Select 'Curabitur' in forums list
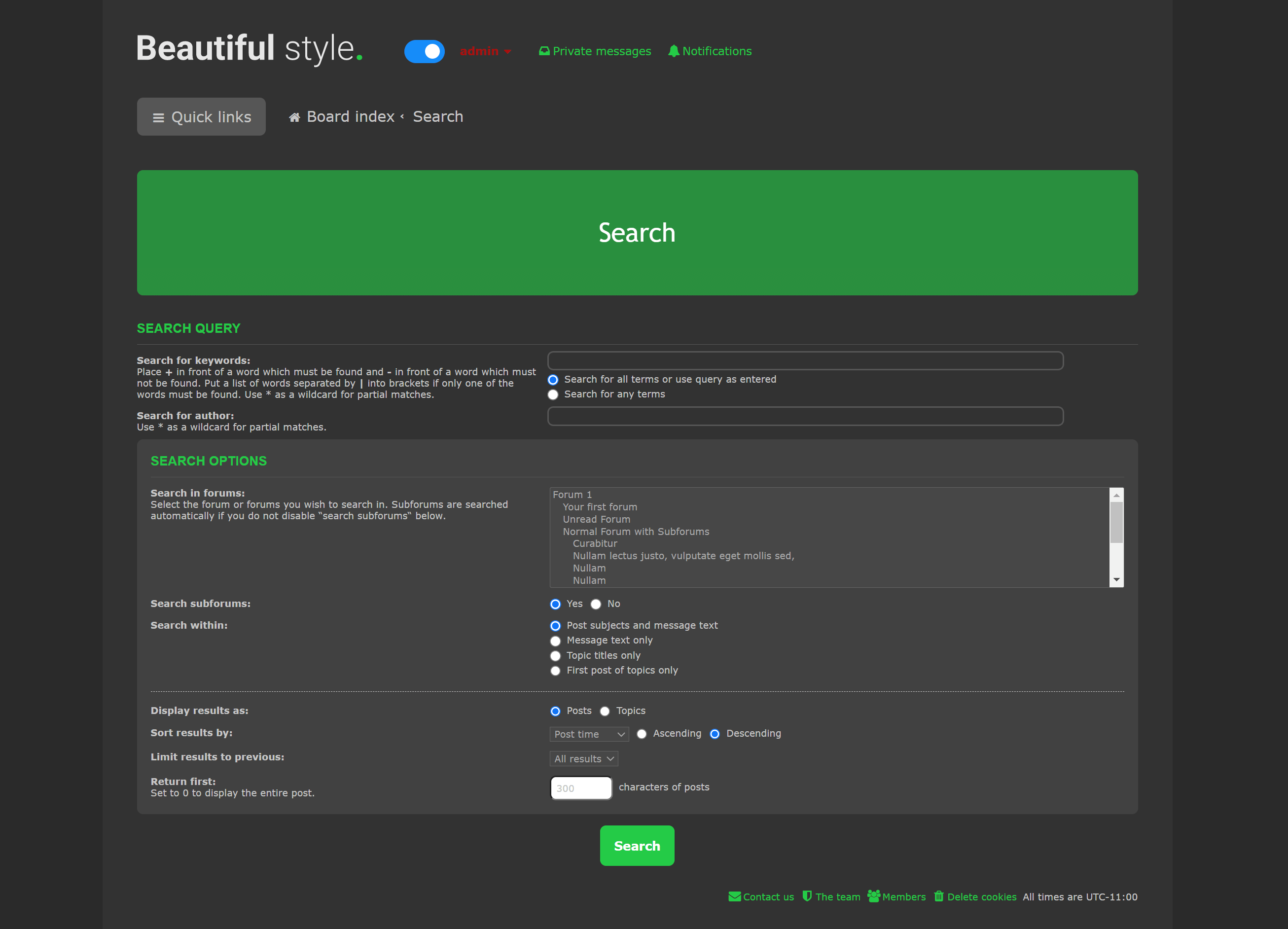The image size is (1288, 929). click(x=829, y=543)
